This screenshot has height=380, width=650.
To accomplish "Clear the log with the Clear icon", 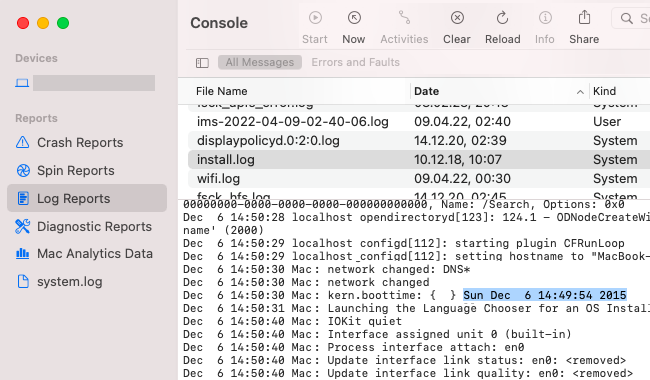I will tap(457, 18).
